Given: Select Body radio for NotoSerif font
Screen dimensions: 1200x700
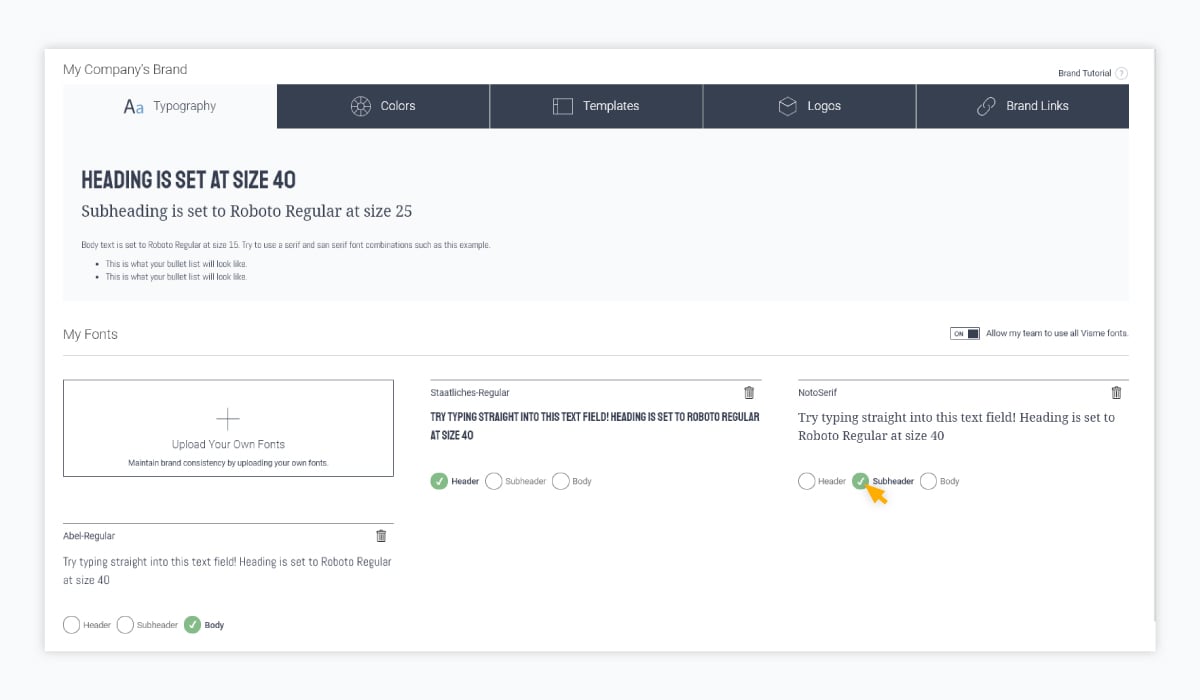Looking at the screenshot, I should [x=928, y=481].
